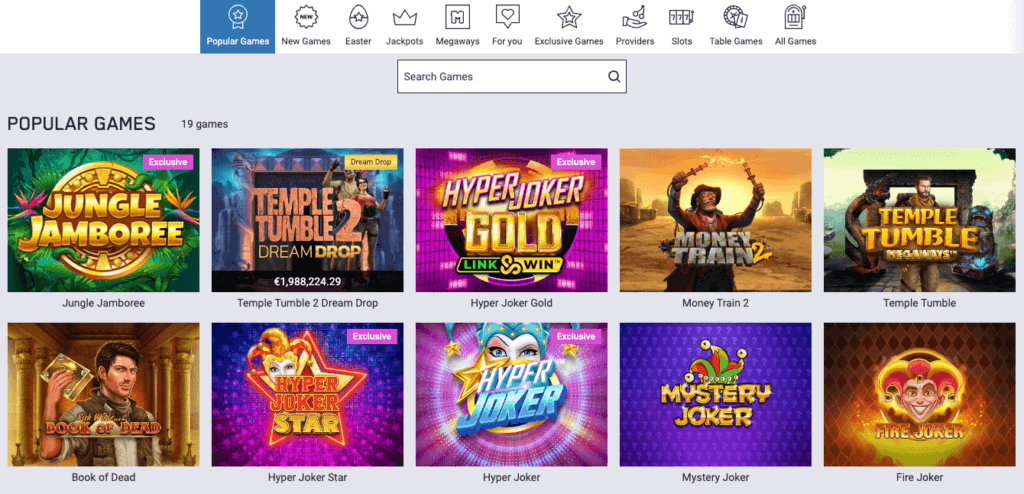The height and width of the screenshot is (494, 1024).
Task: Click the Fire Joker title link
Action: click(920, 478)
